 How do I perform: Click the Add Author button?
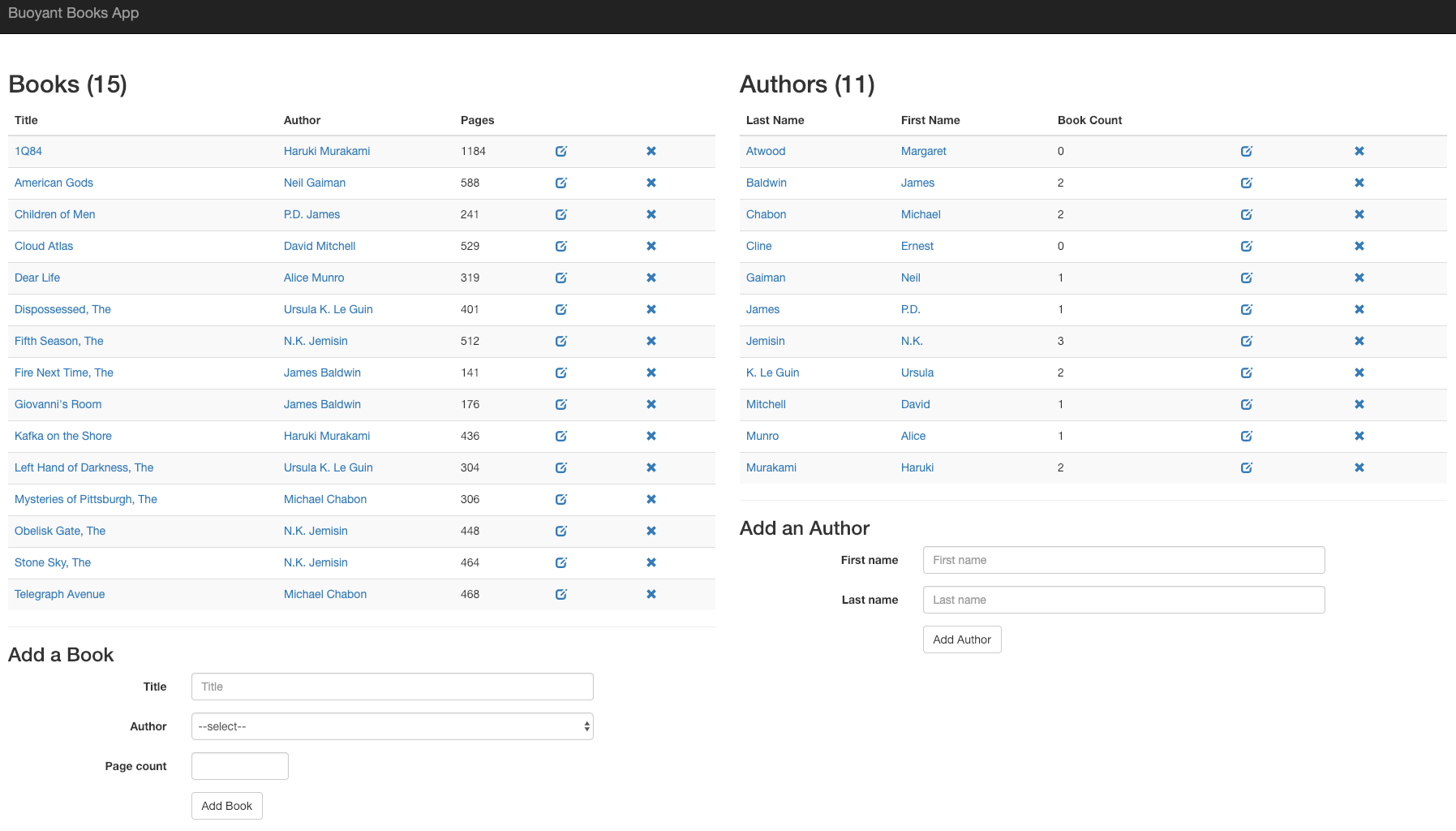coord(961,639)
